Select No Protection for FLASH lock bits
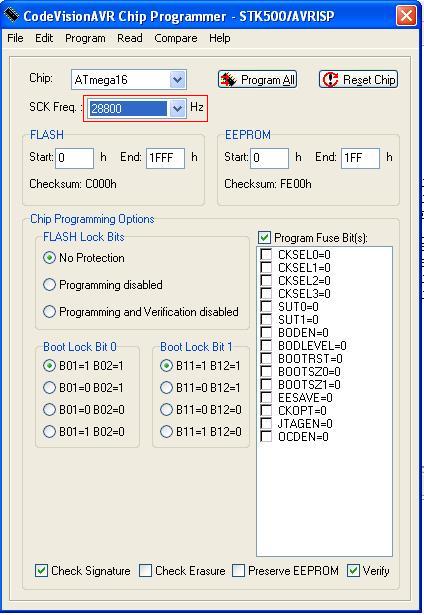 click(x=49, y=258)
